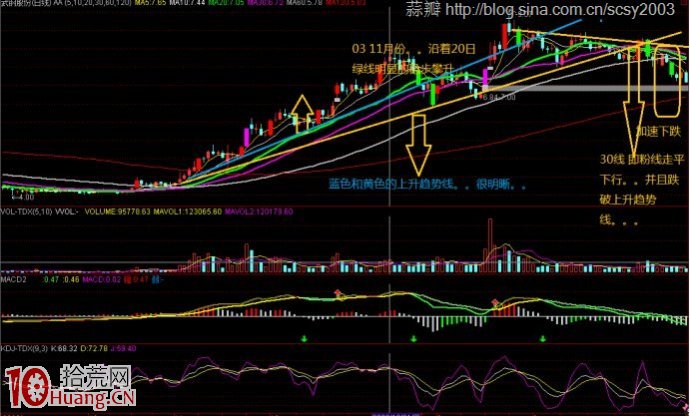The image size is (690, 417).
Task: Click the white MA10 value in header
Action: coord(187,3)
